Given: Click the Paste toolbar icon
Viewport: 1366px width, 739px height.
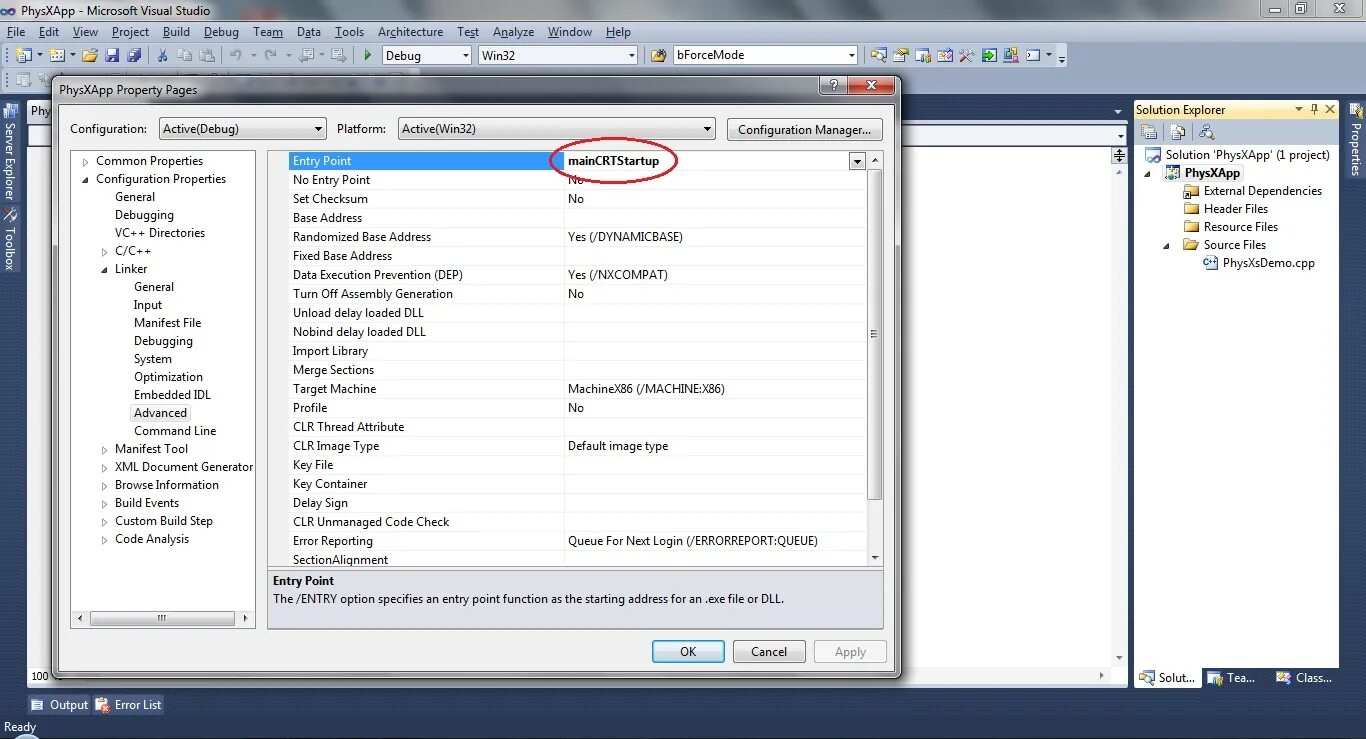Looking at the screenshot, I should 207,55.
